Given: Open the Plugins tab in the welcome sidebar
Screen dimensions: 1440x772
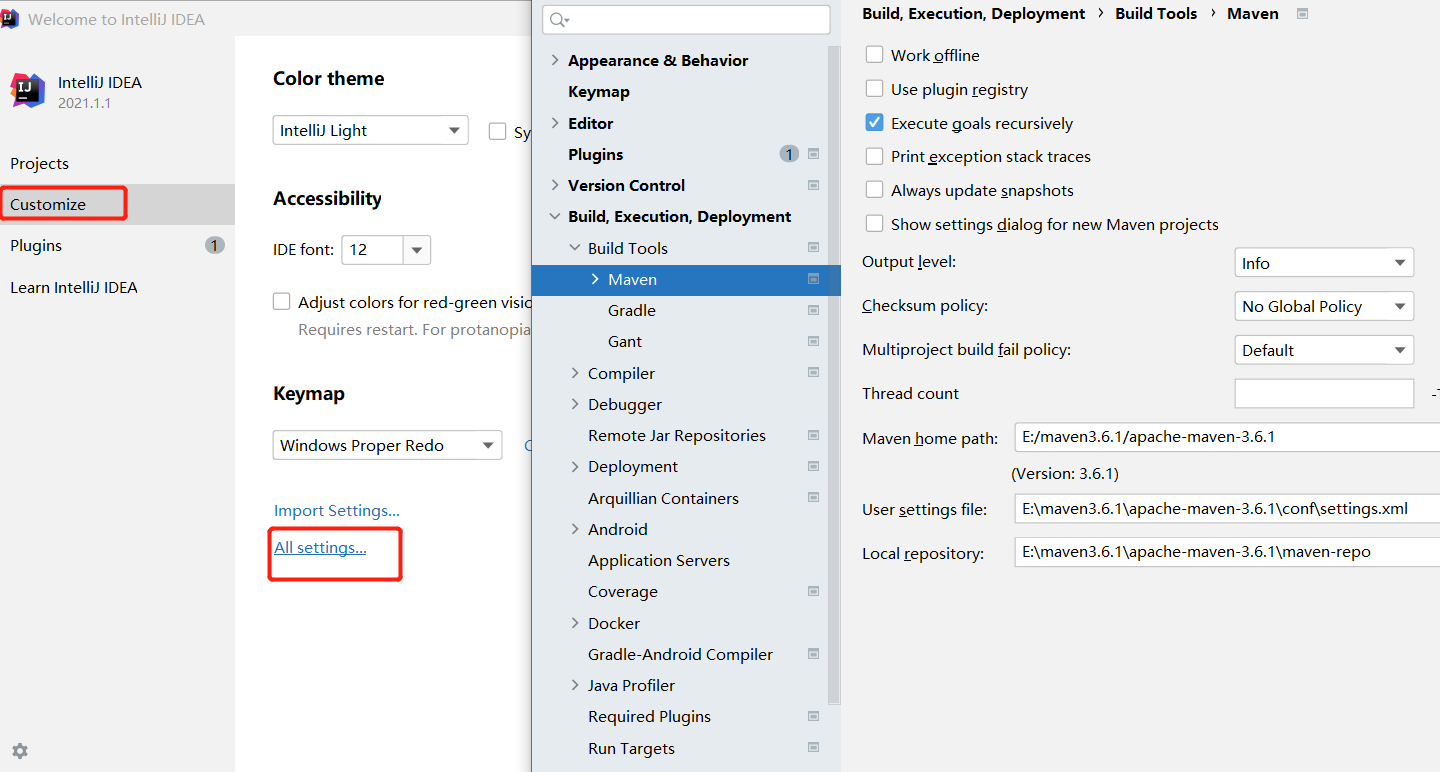Looking at the screenshot, I should [x=117, y=245].
